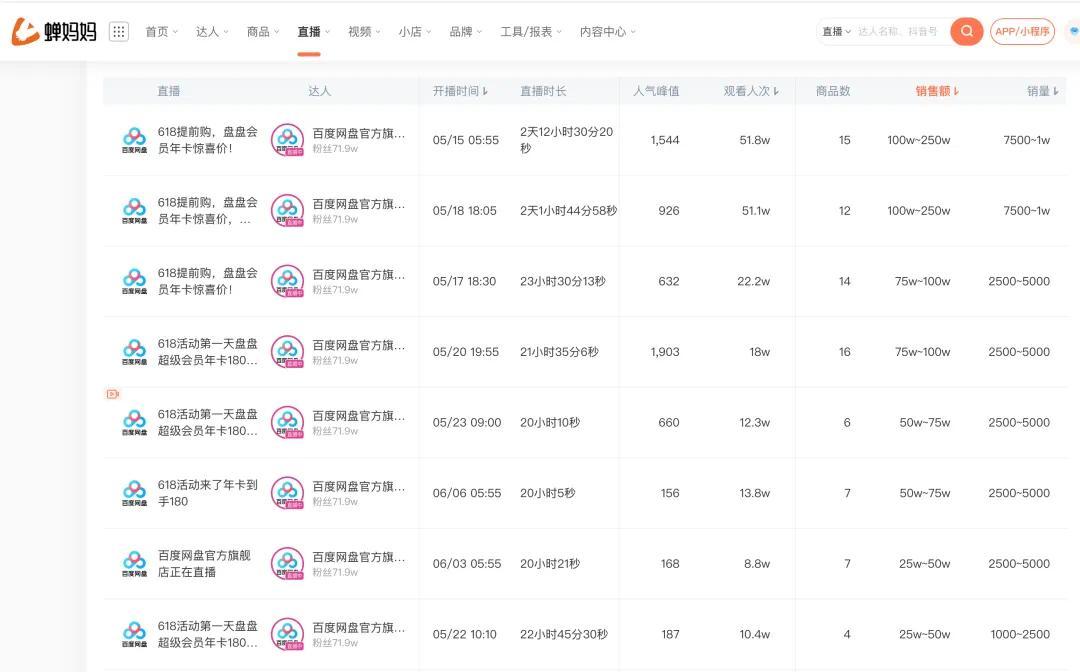This screenshot has width=1080, height=672.
Task: Click Baidu Netdisk thumbnail in 05/20 19:55 row
Action: [x=134, y=352]
